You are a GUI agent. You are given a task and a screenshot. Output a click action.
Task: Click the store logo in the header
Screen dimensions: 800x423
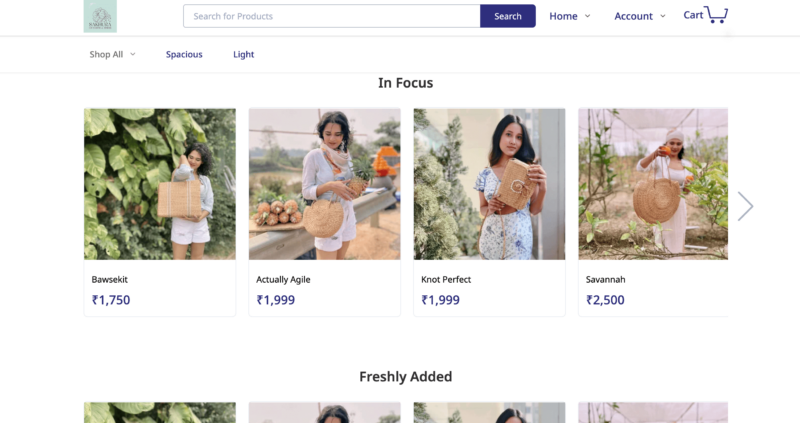click(100, 16)
